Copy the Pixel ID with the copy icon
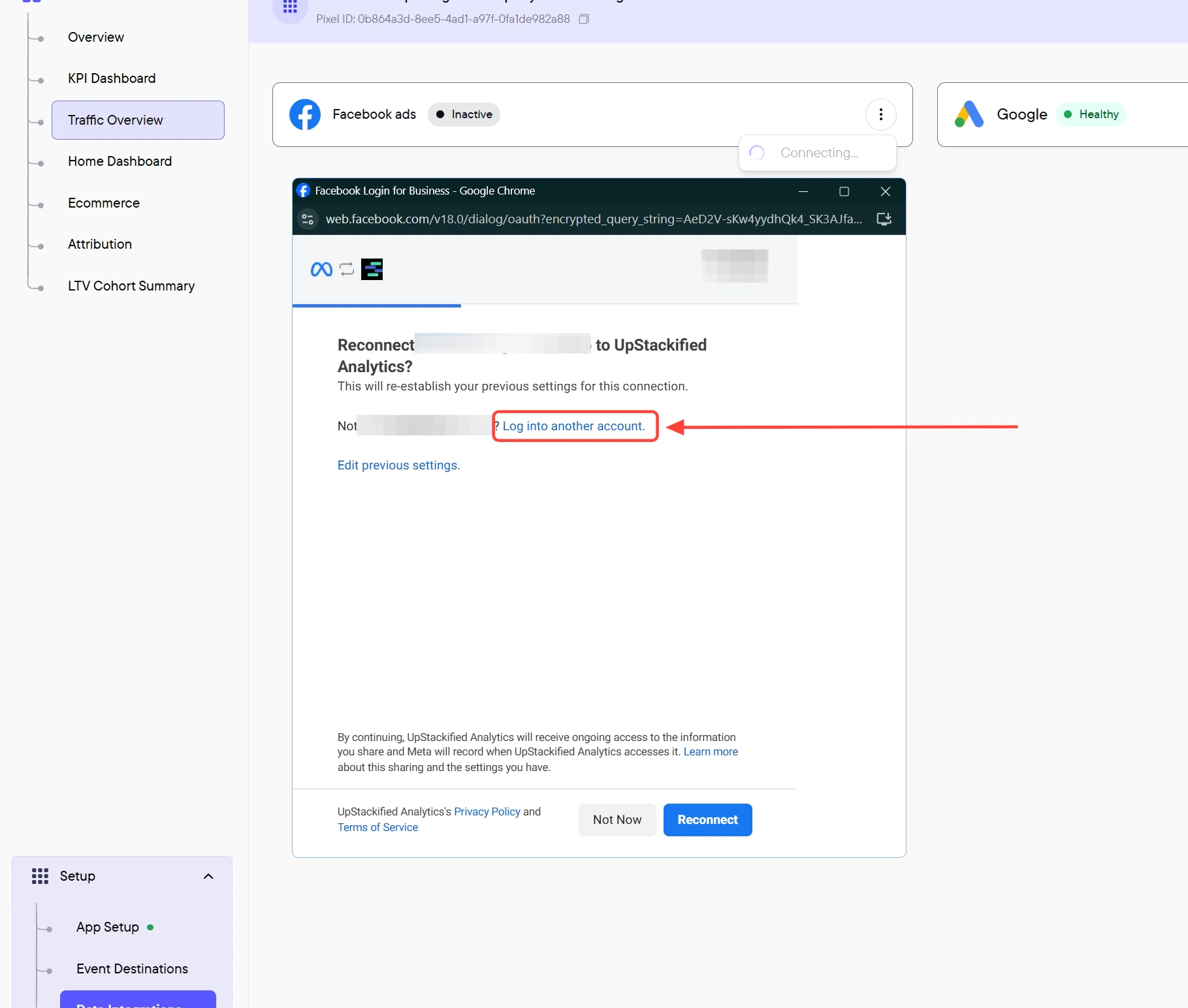Viewport: 1188px width, 1008px height. [x=584, y=19]
